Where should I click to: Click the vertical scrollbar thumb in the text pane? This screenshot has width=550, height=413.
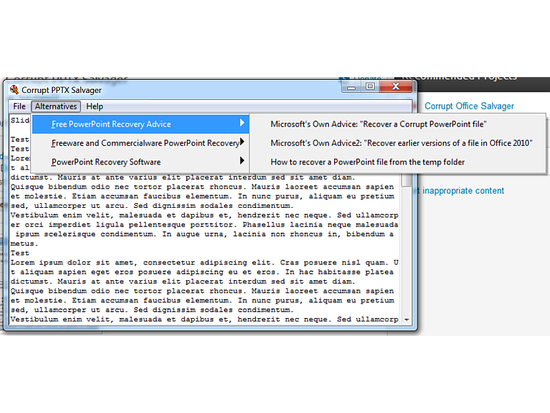pyautogui.click(x=407, y=180)
